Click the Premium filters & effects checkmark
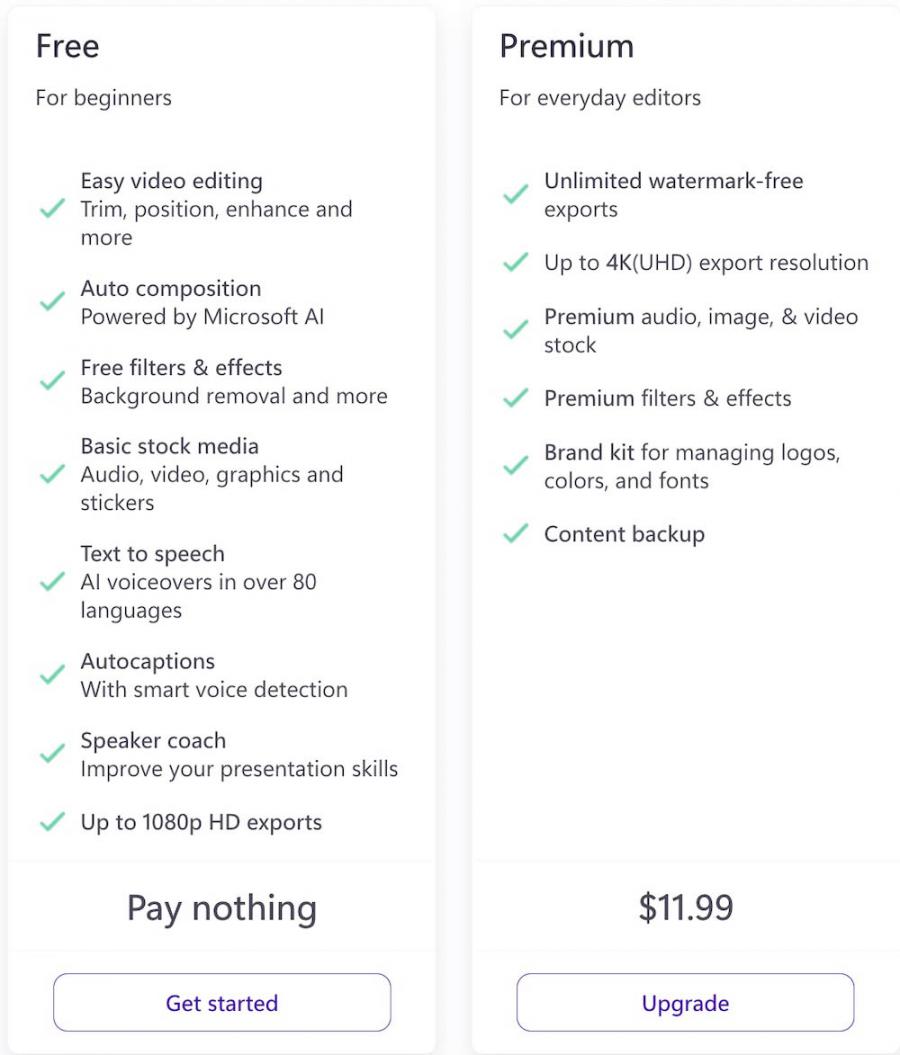The width and height of the screenshot is (900, 1055). click(516, 398)
